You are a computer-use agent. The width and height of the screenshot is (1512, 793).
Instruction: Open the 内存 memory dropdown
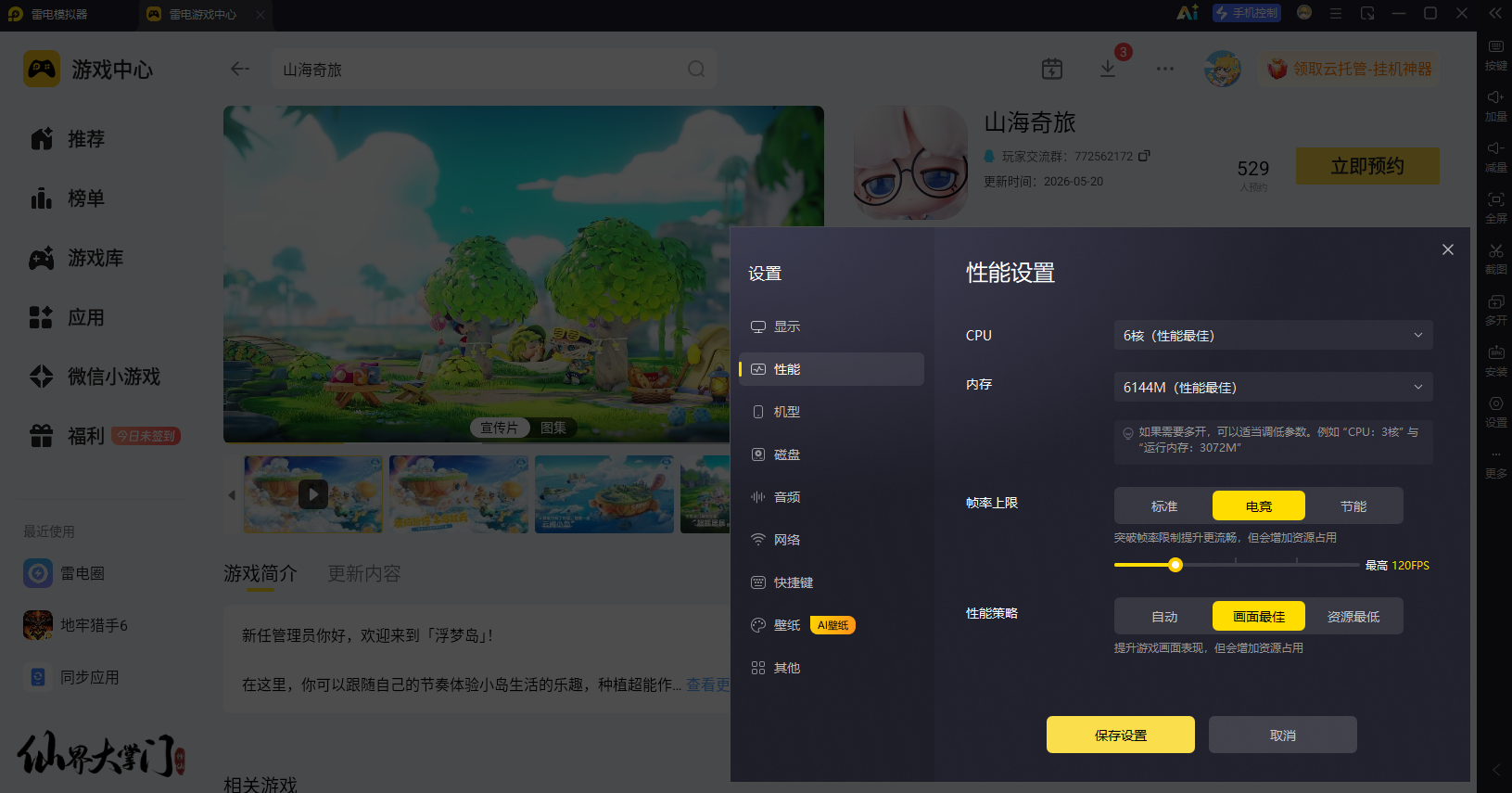pyautogui.click(x=1273, y=387)
